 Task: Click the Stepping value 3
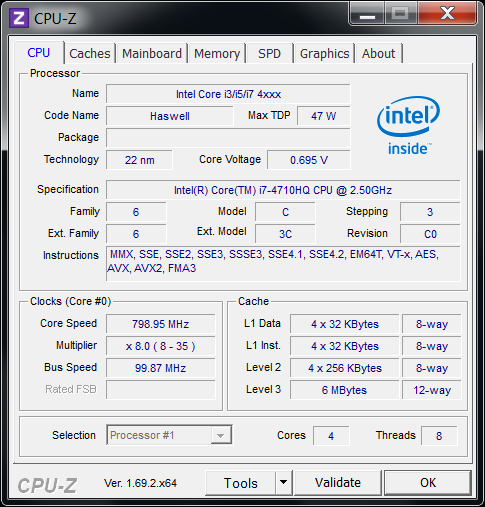click(x=430, y=212)
